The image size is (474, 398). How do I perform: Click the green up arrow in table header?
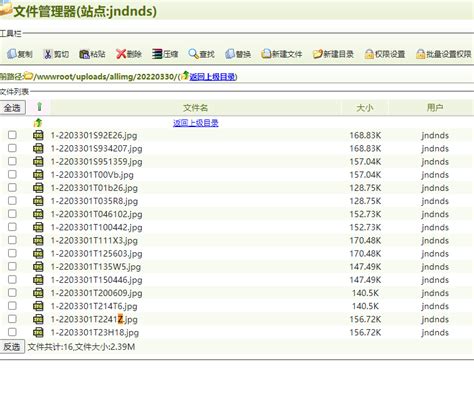coord(39,107)
